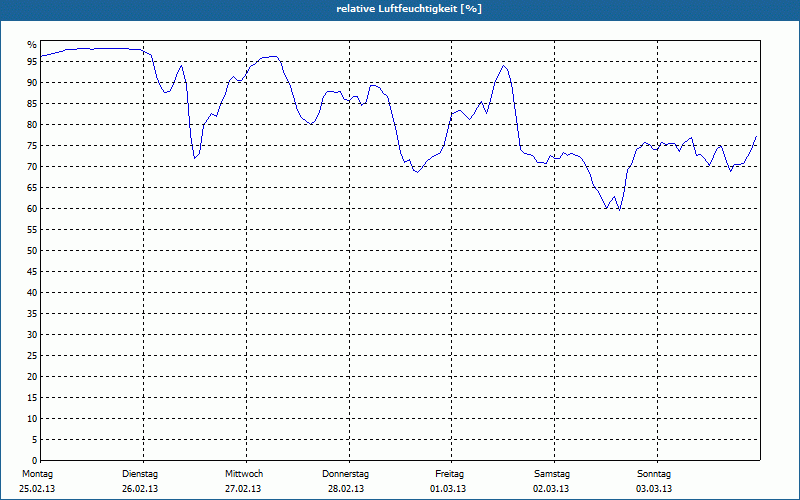Click the '55' y-axis value
Screen dimensions: 800x500
coord(32,230)
